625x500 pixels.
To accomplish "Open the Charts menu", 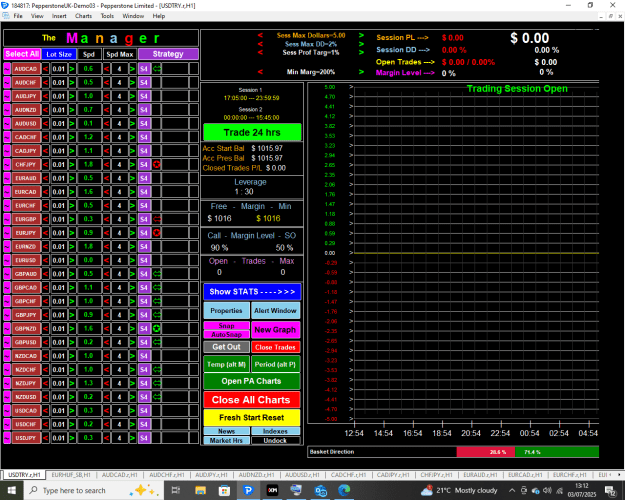I will pyautogui.click(x=83, y=16).
